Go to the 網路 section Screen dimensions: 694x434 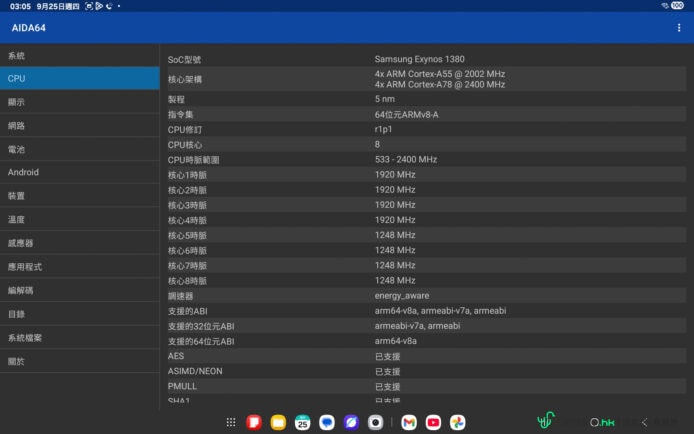[x=80, y=126]
